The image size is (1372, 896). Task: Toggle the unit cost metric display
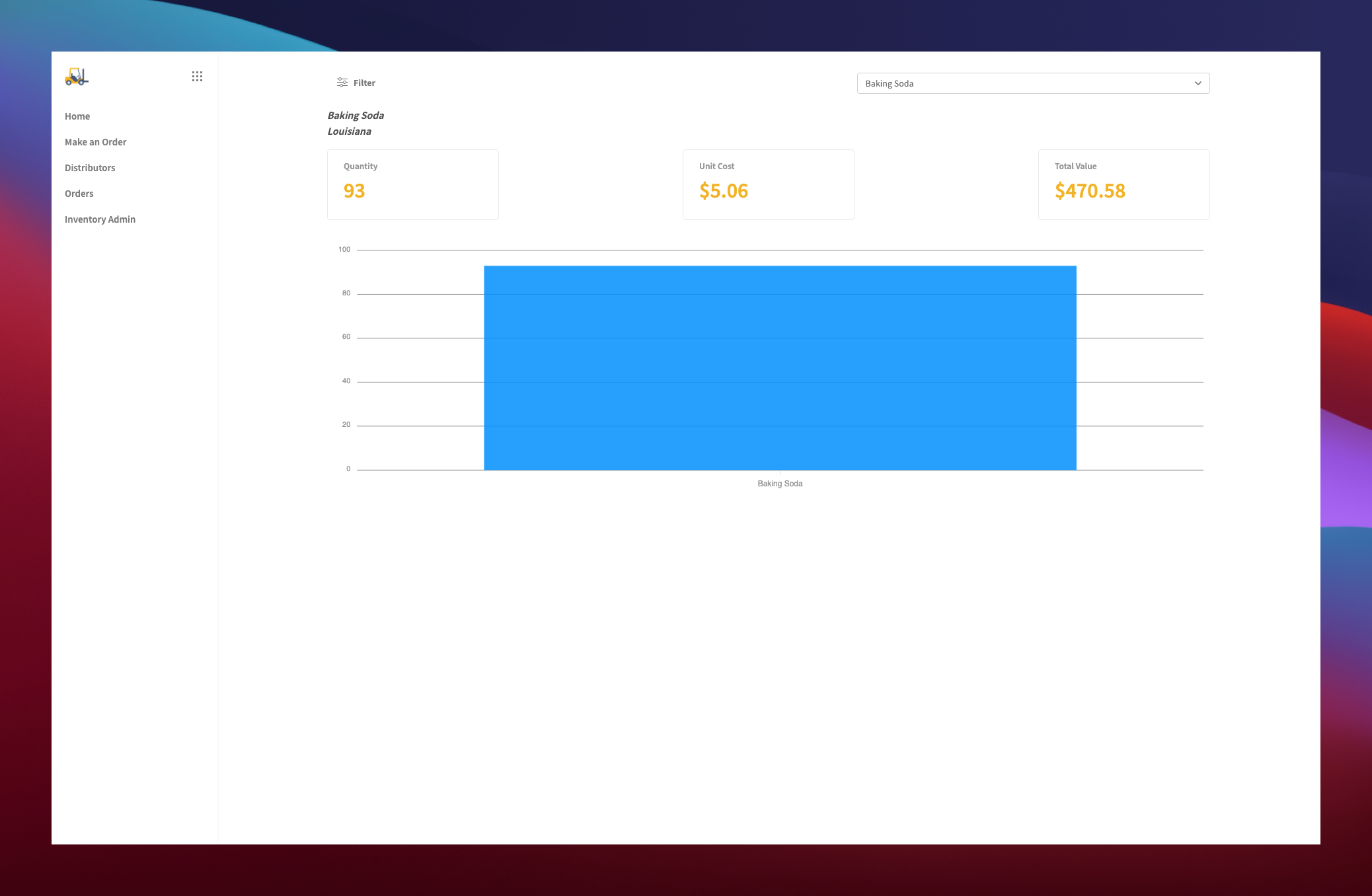768,184
